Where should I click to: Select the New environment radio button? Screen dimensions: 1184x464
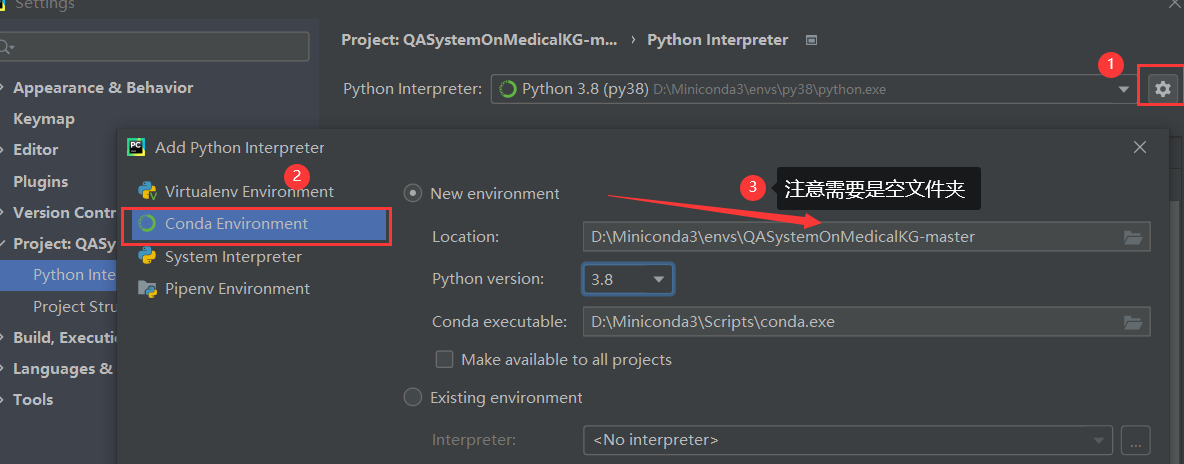(x=412, y=193)
